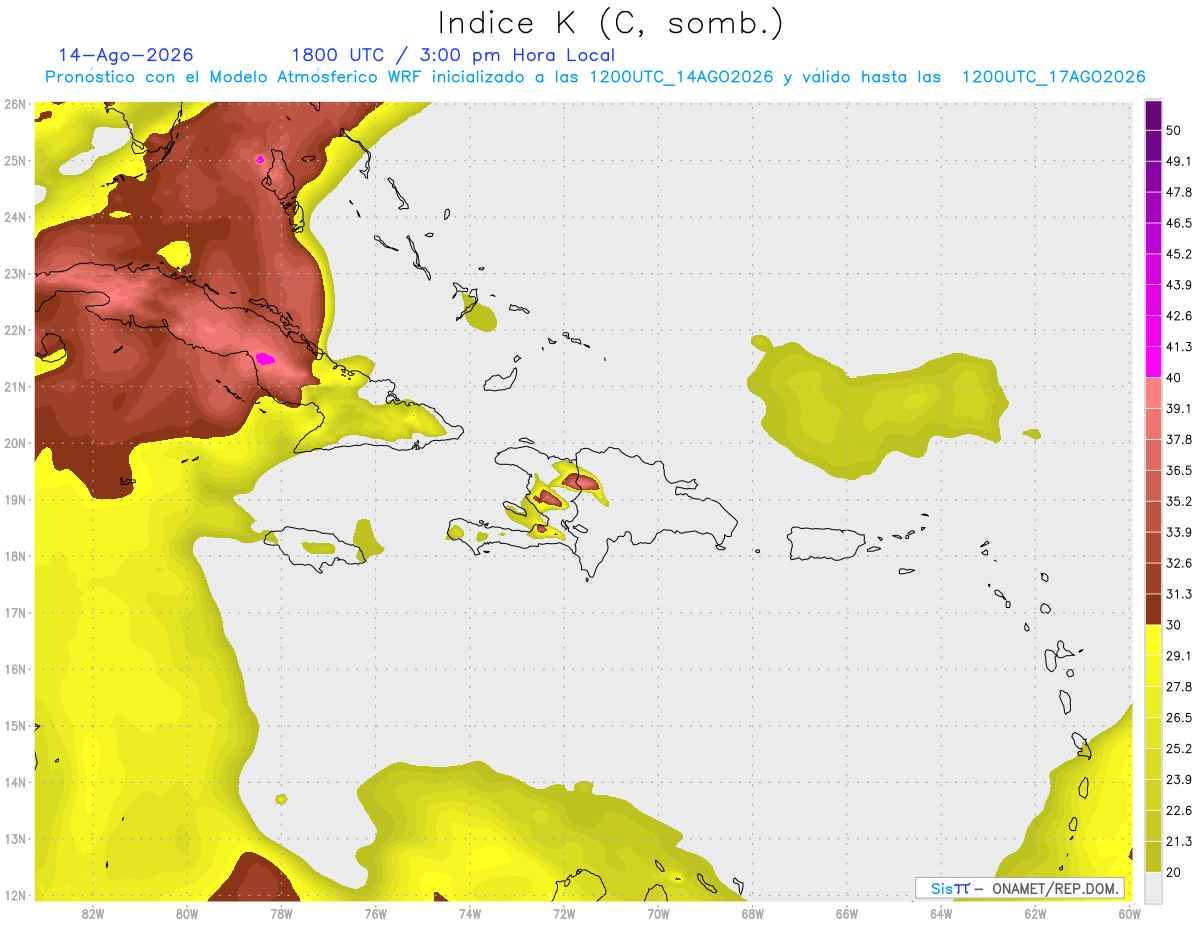The height and width of the screenshot is (927, 1200).
Task: Click the '64W' longitude label
Action: (940, 914)
